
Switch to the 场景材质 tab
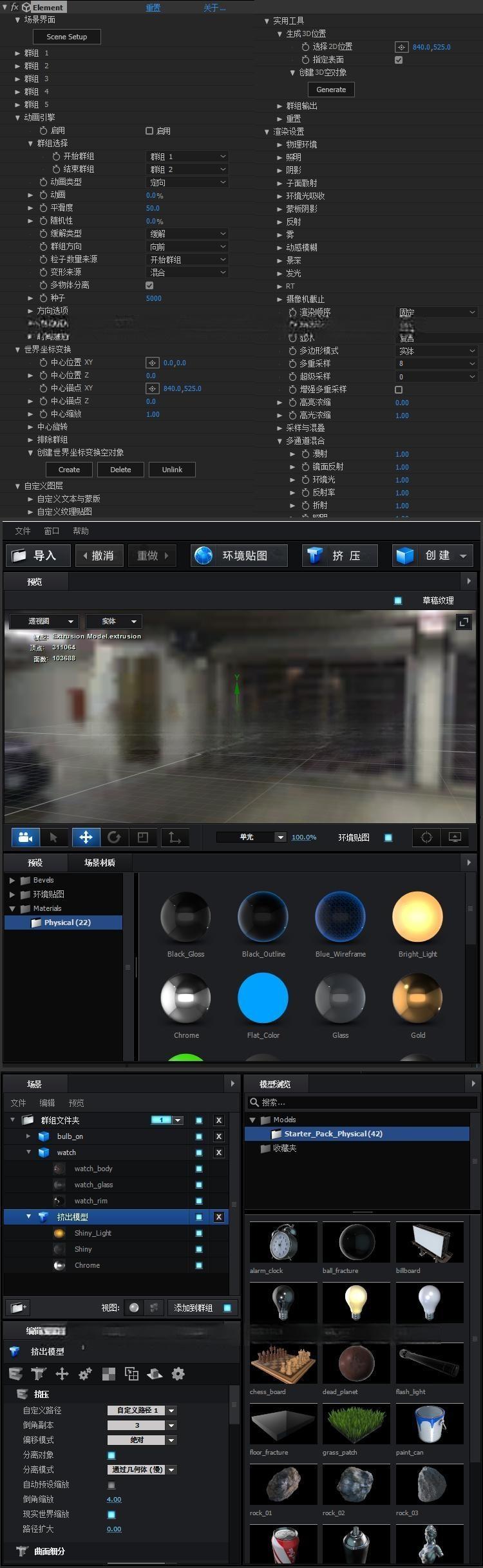click(x=99, y=862)
